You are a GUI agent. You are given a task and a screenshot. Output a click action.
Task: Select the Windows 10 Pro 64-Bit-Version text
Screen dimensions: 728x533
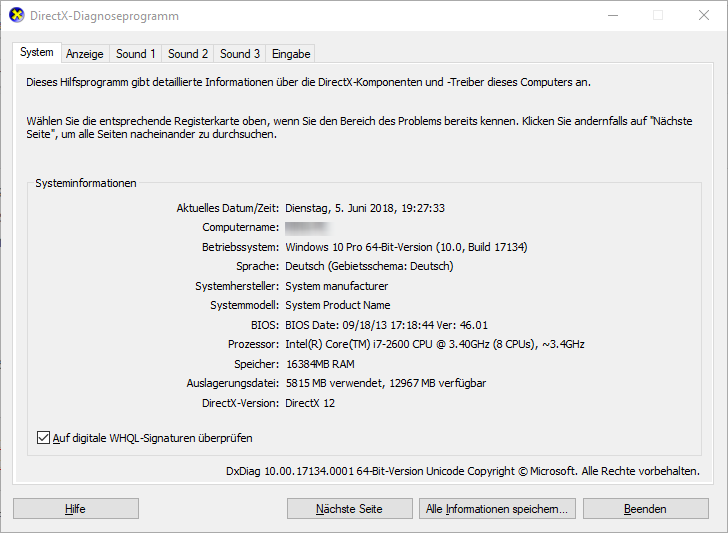406,247
